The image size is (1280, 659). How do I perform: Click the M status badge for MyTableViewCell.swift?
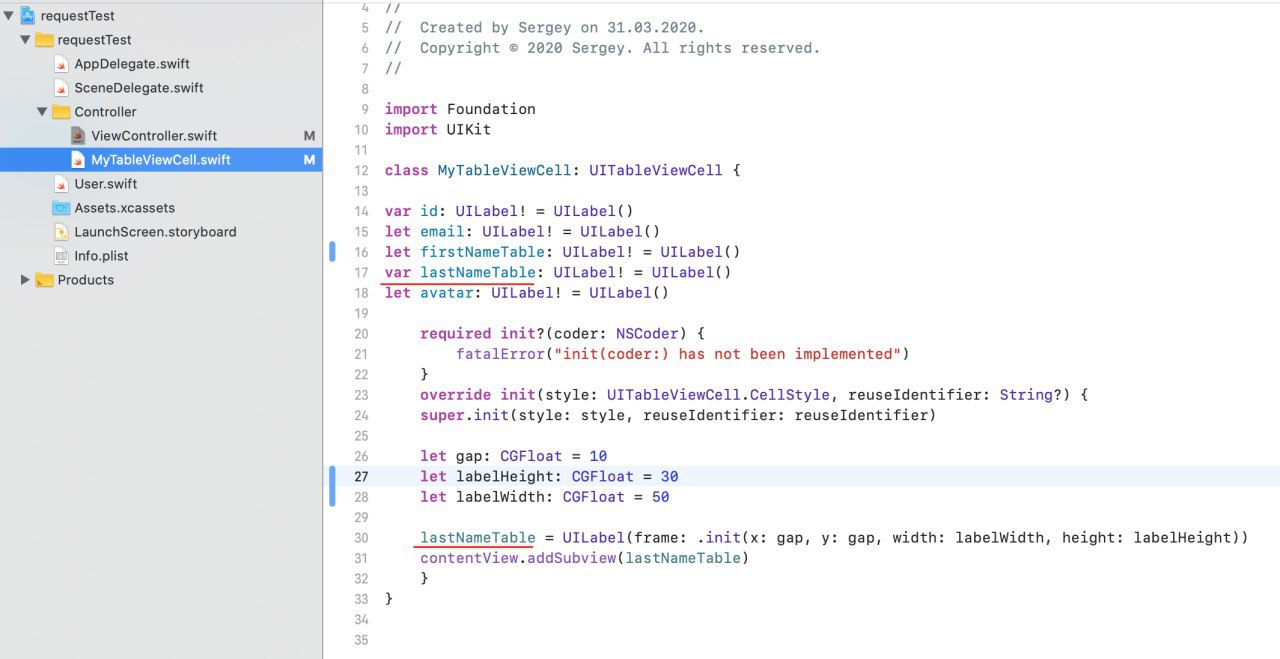[309, 160]
